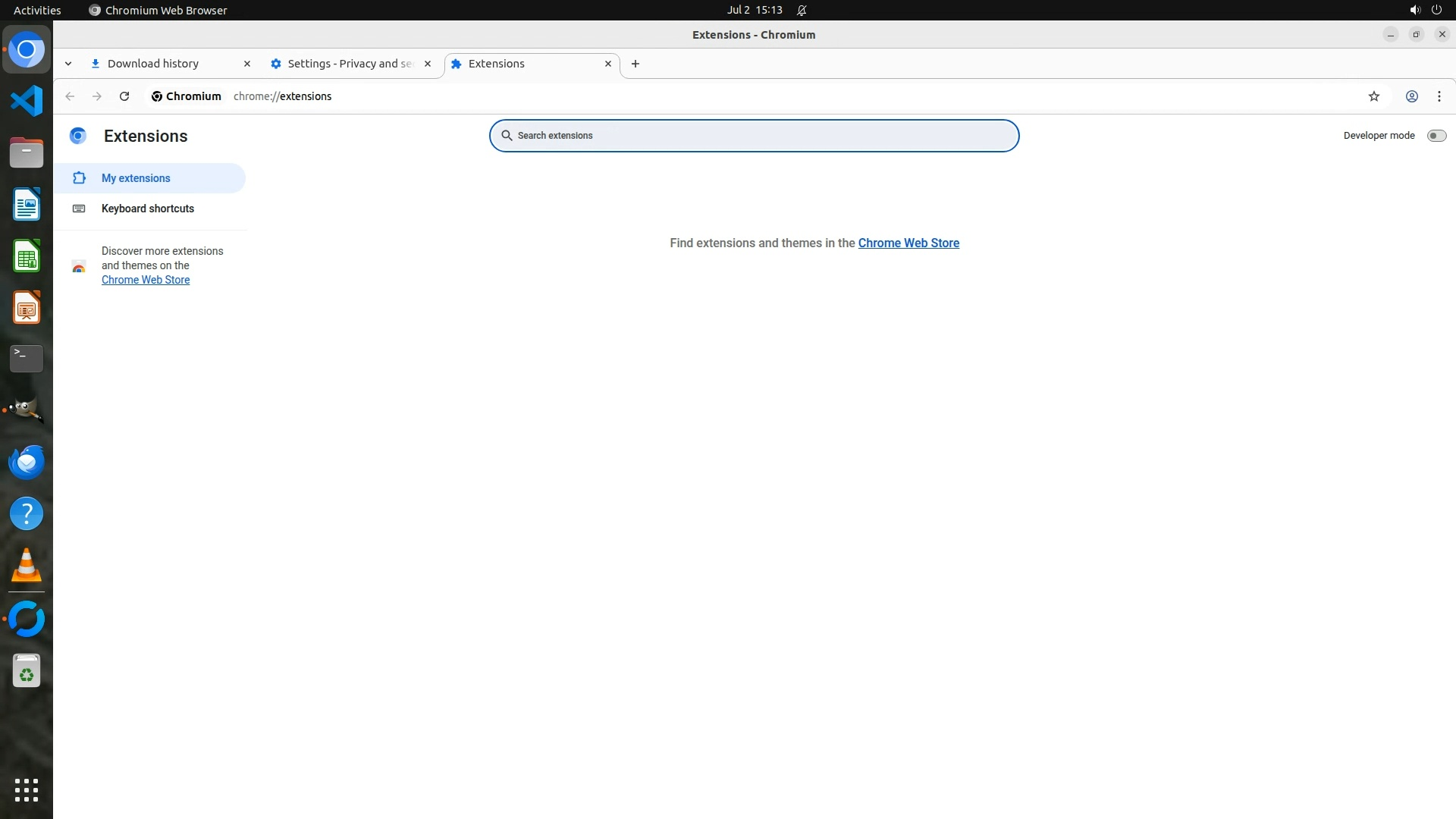Launch VLC from the dock
The height and width of the screenshot is (819, 1456).
click(x=27, y=566)
